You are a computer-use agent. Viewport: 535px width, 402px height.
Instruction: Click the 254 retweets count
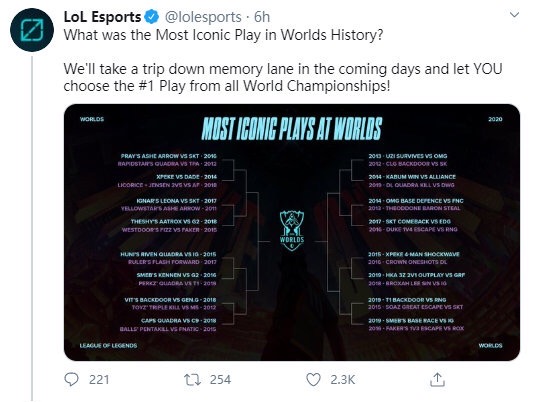(220, 379)
